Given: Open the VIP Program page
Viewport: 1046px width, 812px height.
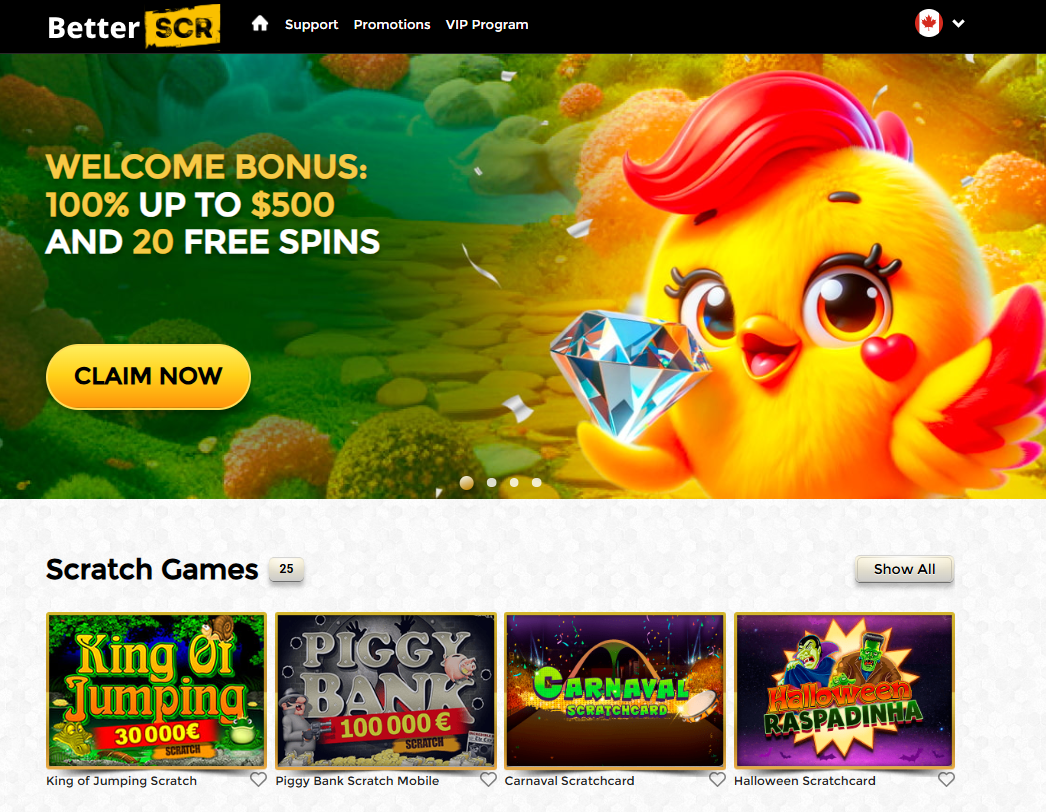Looking at the screenshot, I should point(487,25).
